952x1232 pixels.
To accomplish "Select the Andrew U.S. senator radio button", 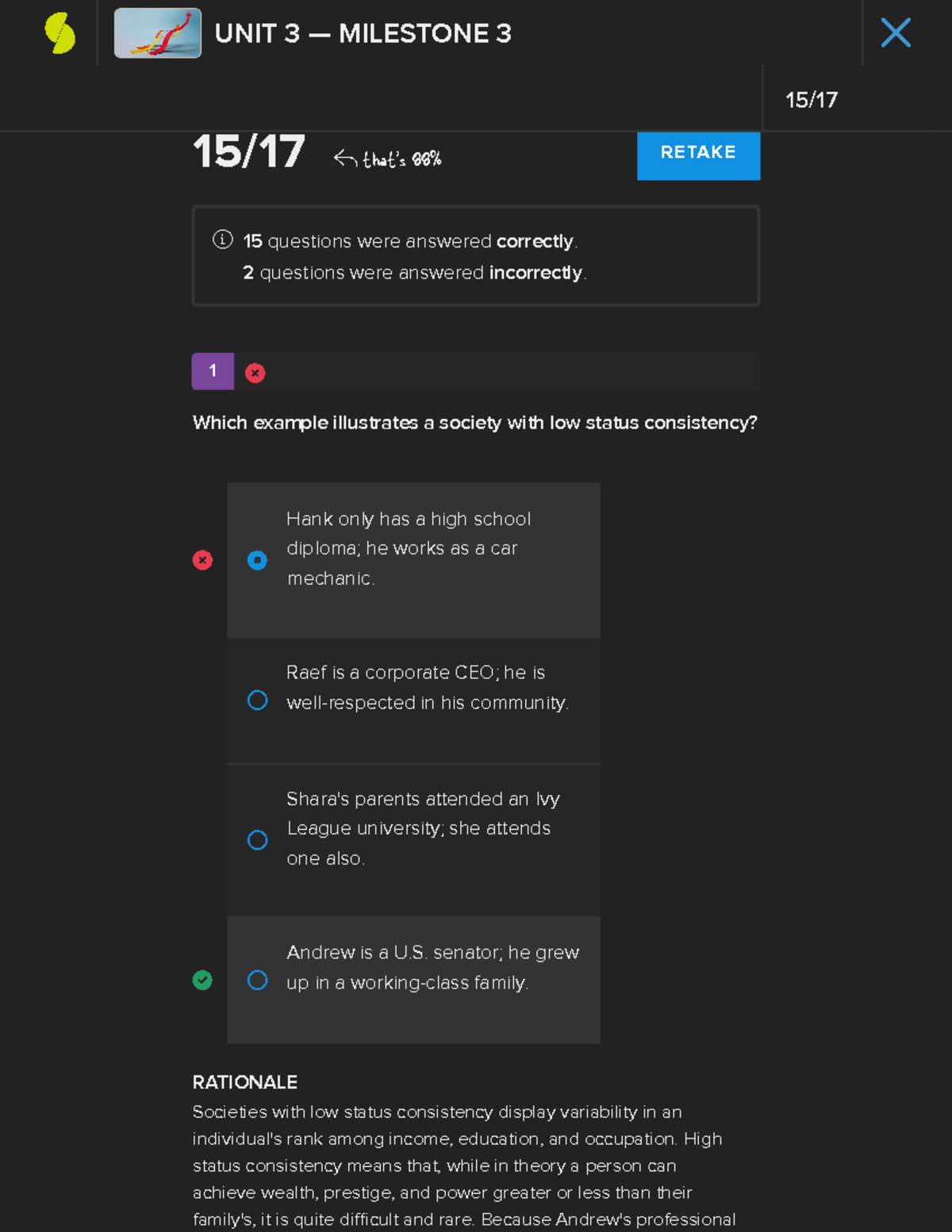I will click(x=257, y=981).
